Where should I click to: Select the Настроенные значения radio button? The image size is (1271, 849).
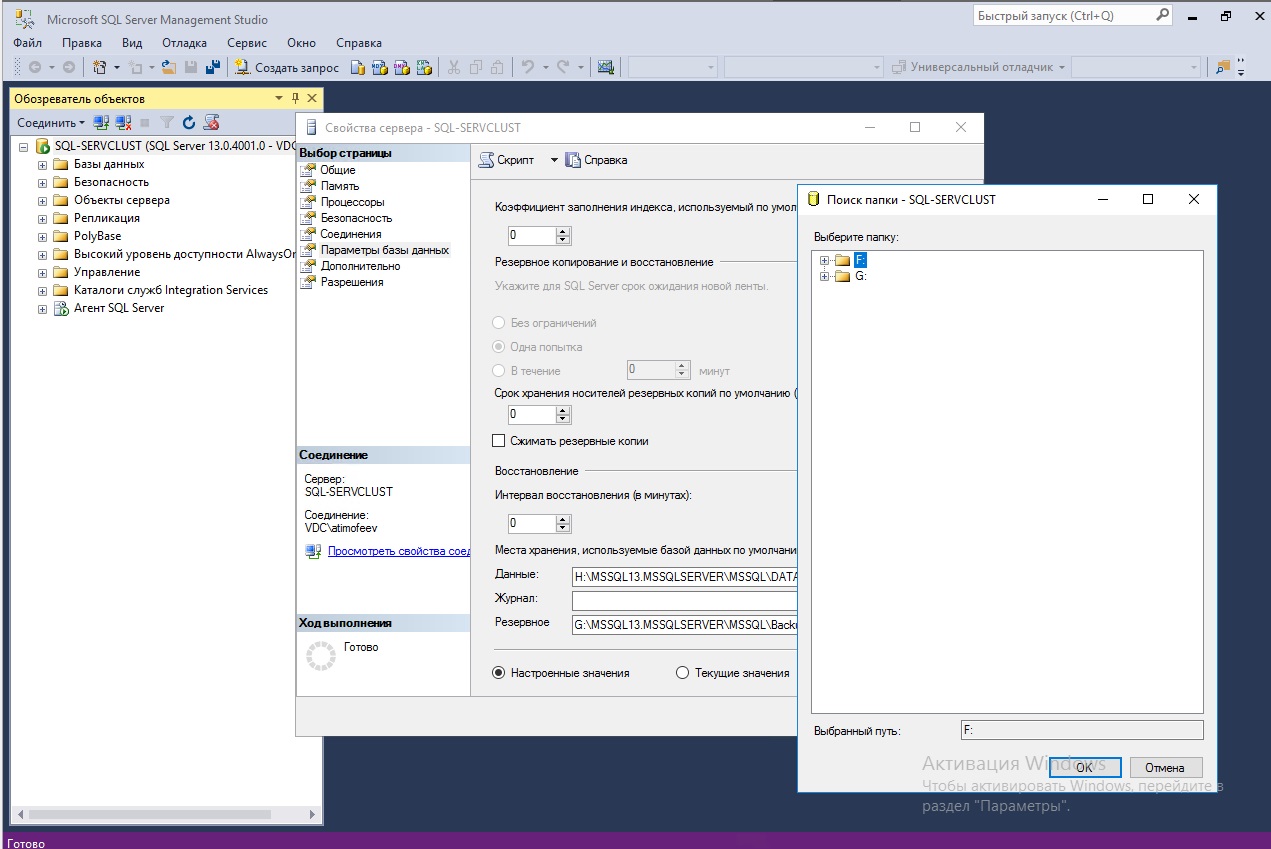tap(498, 672)
